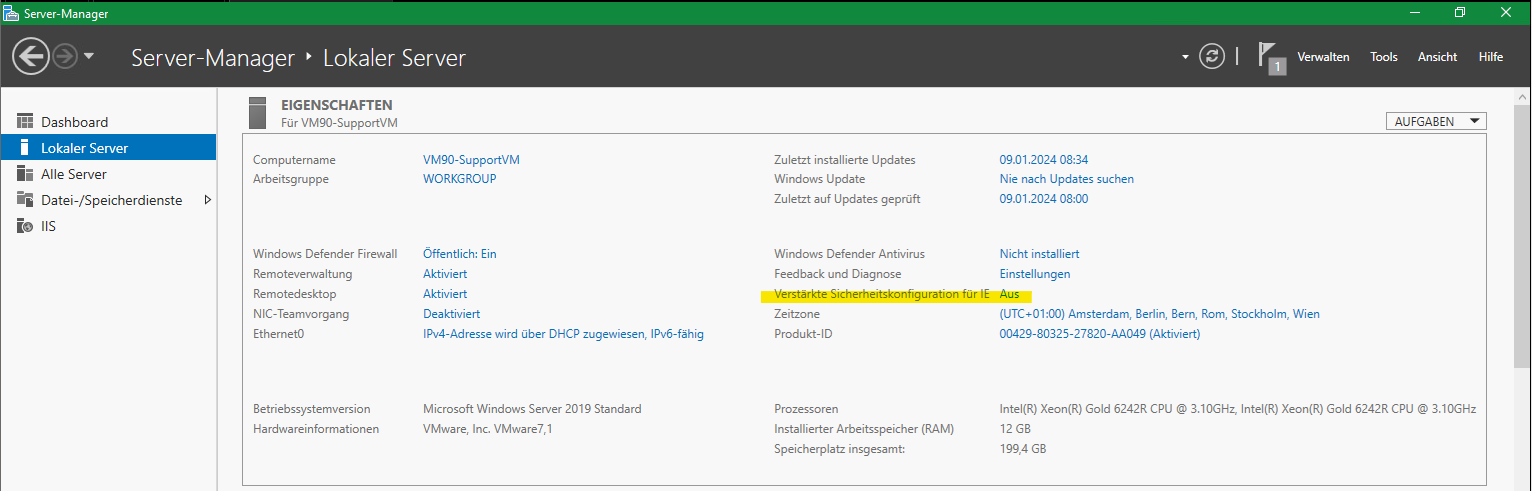The width and height of the screenshot is (1533, 491).
Task: Open the navigation history dropdown arrow
Action: [89, 56]
